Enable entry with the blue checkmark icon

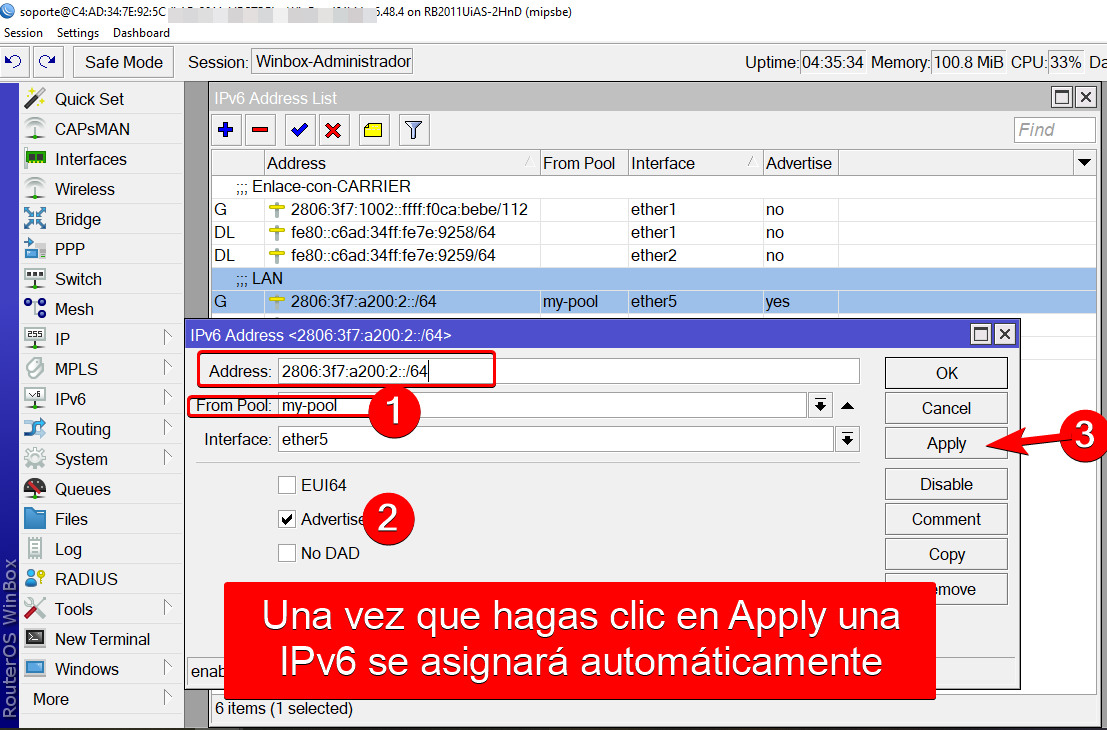299,129
